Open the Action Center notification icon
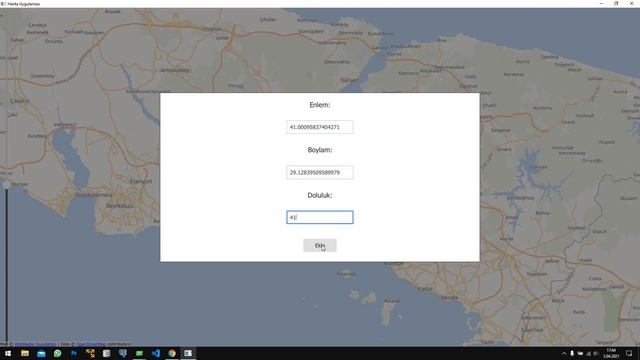 [629, 353]
